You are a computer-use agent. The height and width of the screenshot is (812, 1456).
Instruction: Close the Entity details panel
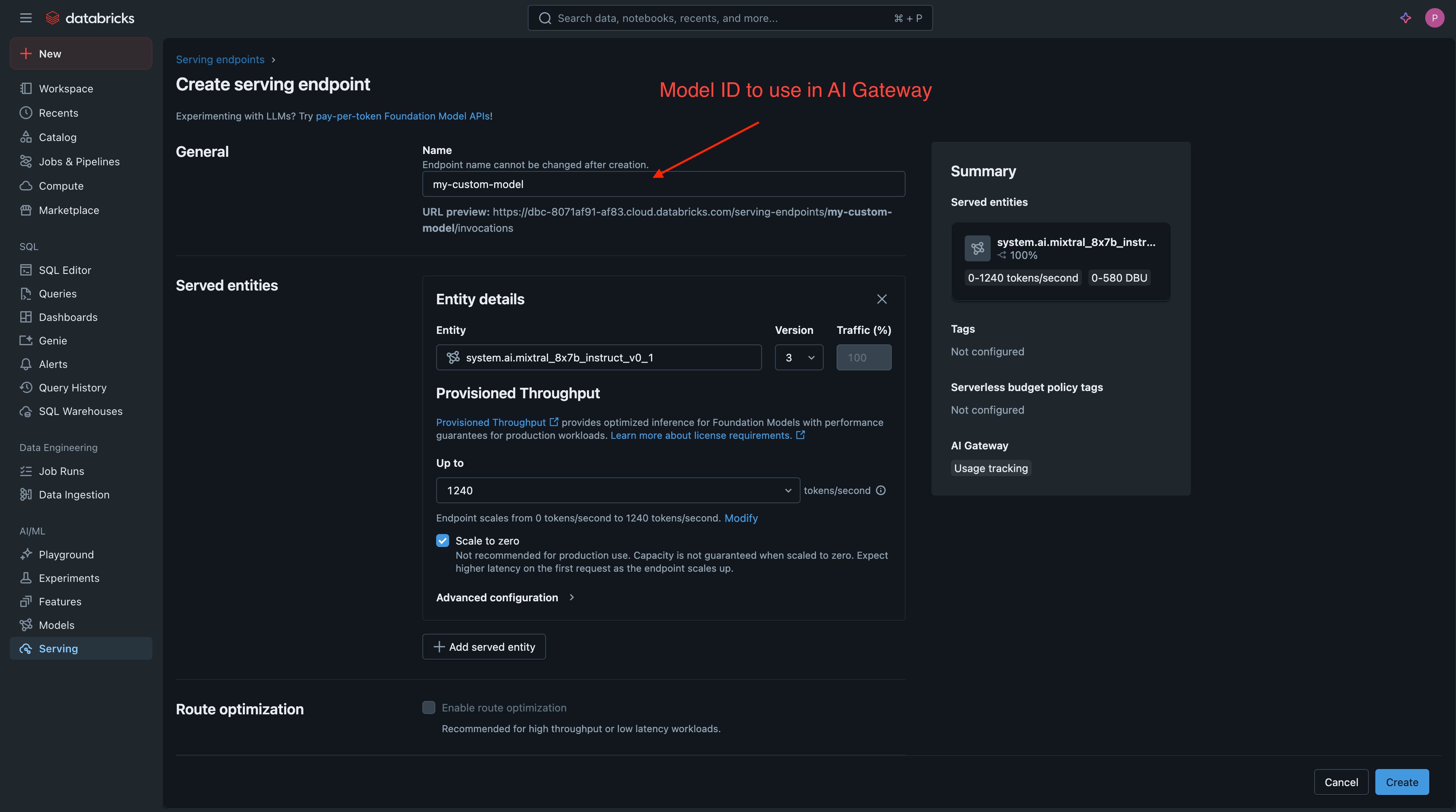pyautogui.click(x=882, y=299)
